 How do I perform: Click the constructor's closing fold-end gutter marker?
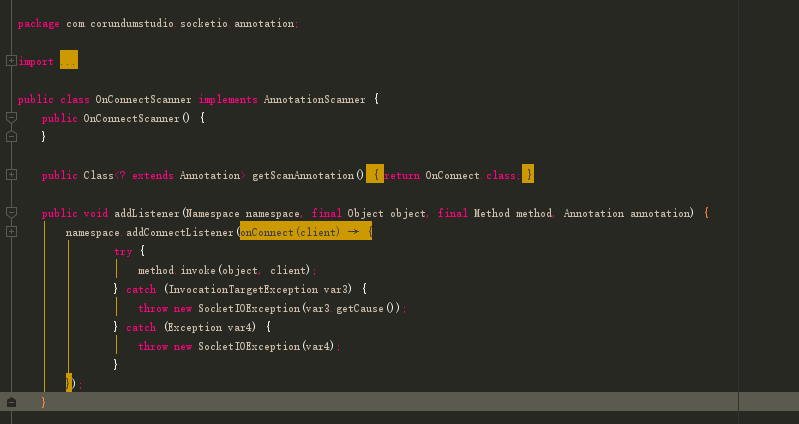click(11, 137)
